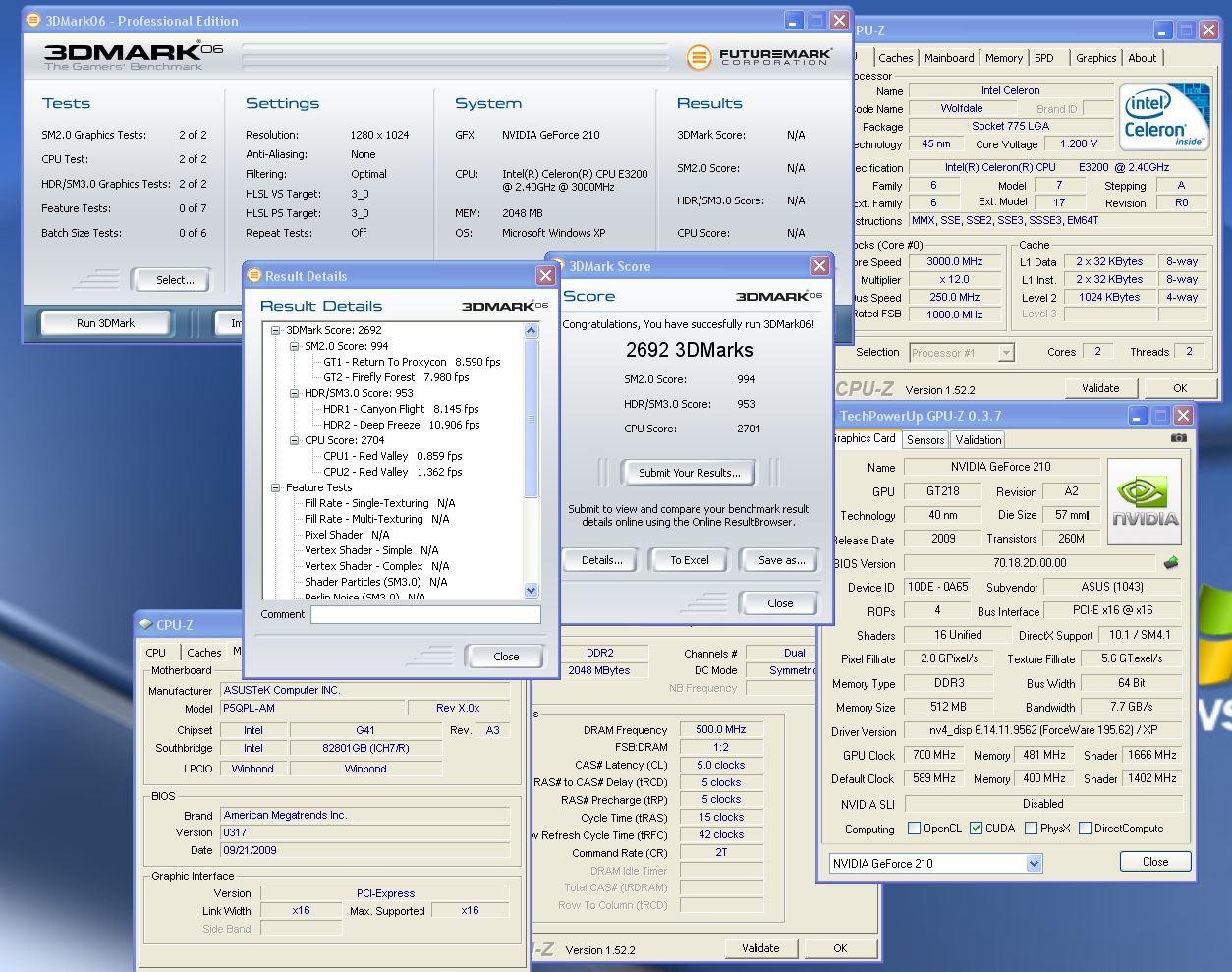This screenshot has width=1232, height=972.
Task: Collapse the HDR/SM3.0 Score: 953 node
Action: (x=294, y=393)
